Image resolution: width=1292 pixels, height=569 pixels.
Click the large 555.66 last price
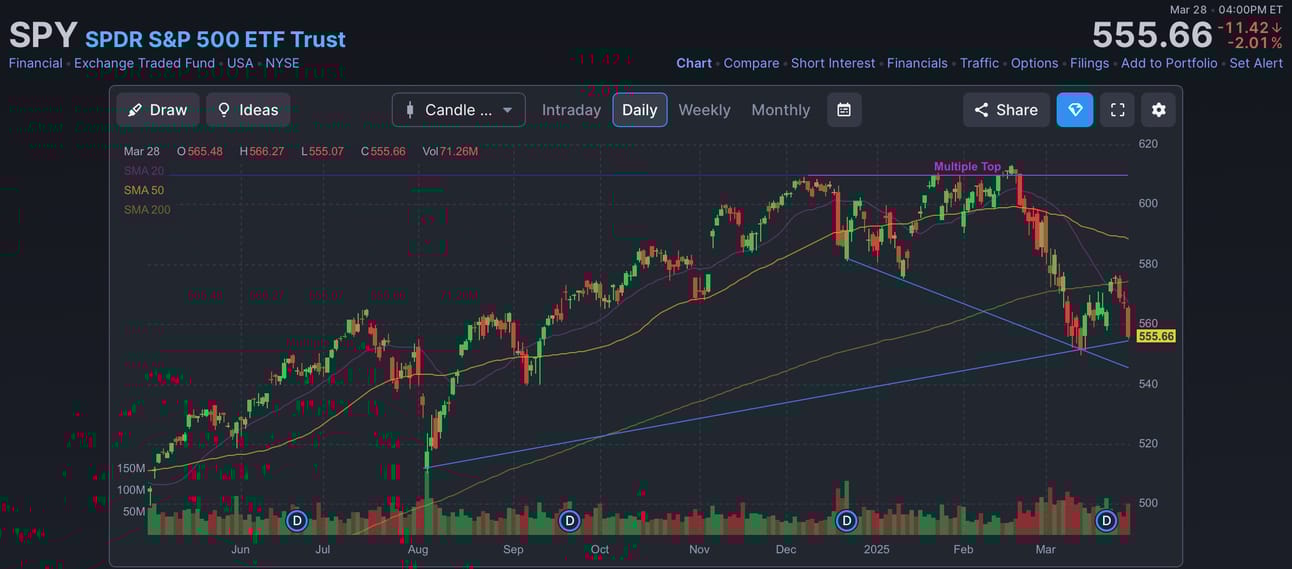1152,36
